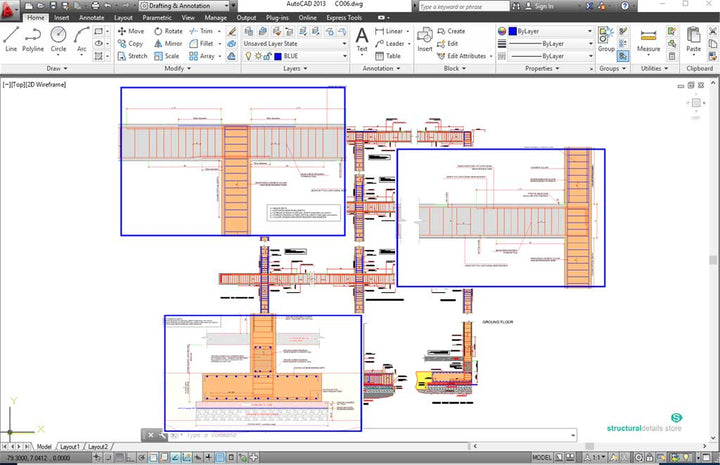Open Edit Attributes for block
The width and height of the screenshot is (720, 465).
[461, 56]
